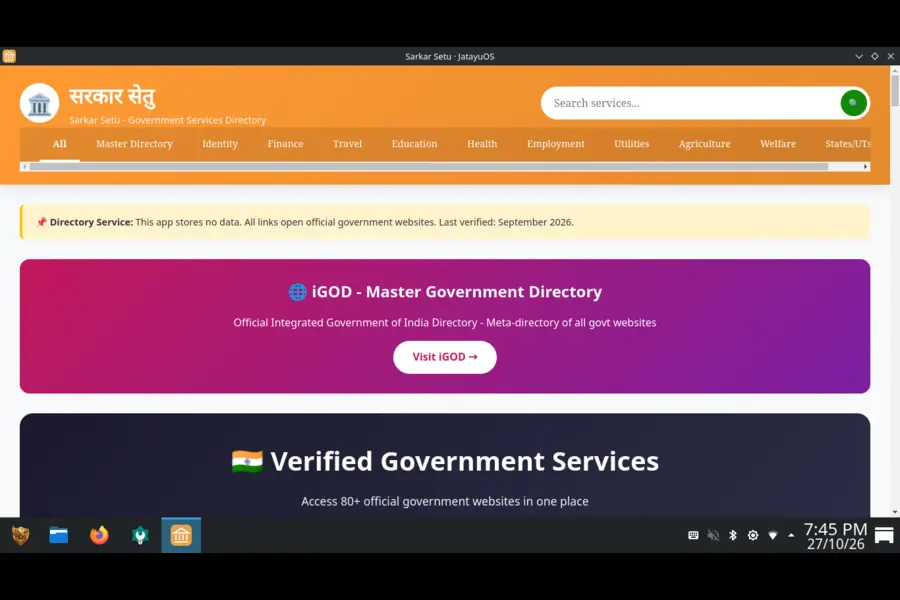Click the vertical page scrollbar thumb
Image resolution: width=900 pixels, height=600 pixels.
tap(895, 90)
